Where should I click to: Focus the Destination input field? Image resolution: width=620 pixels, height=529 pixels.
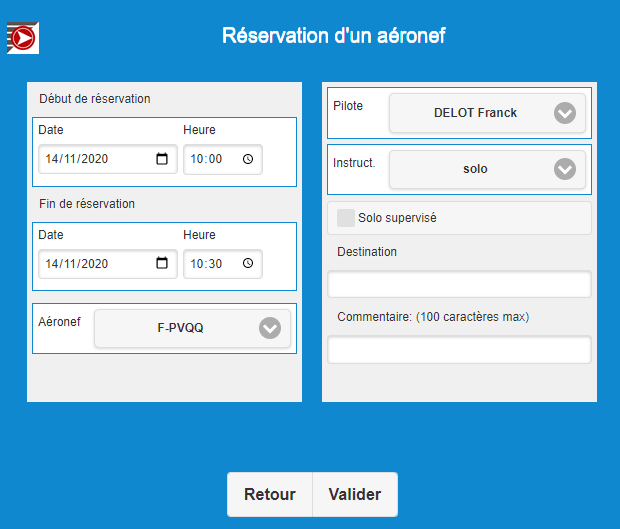(459, 284)
